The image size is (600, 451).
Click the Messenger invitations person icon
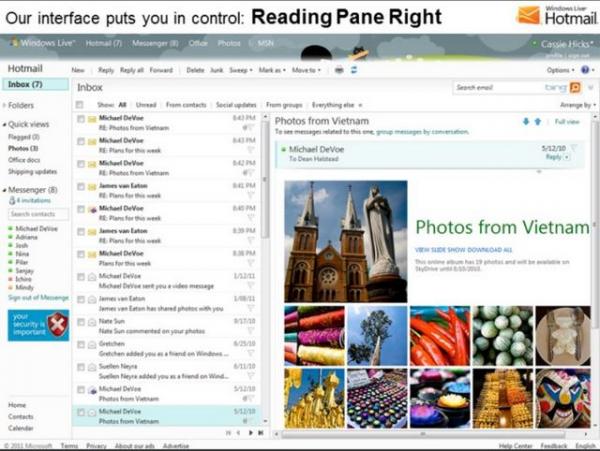tap(12, 200)
